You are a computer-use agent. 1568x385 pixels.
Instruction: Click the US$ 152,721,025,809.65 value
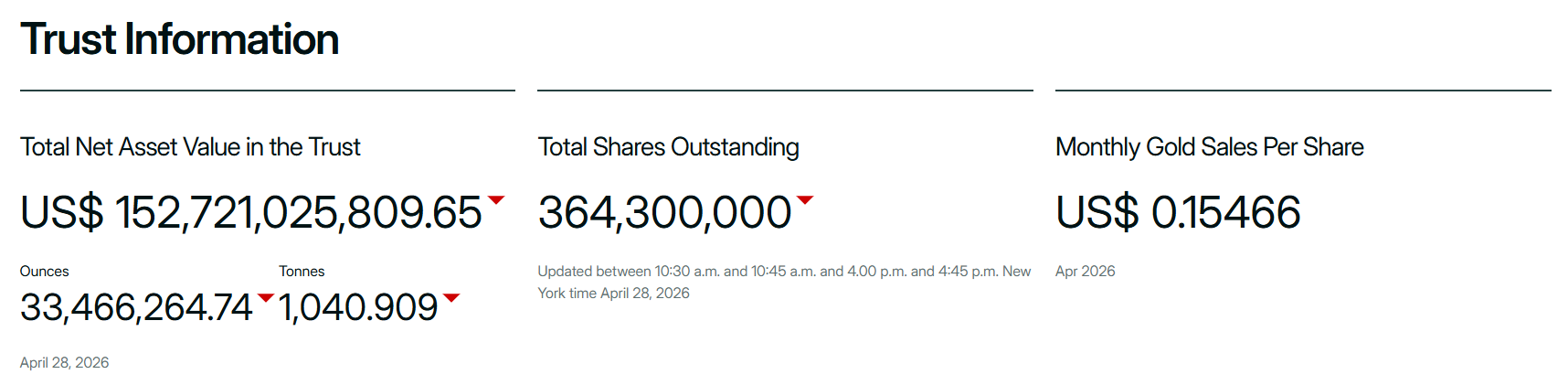[x=250, y=212]
